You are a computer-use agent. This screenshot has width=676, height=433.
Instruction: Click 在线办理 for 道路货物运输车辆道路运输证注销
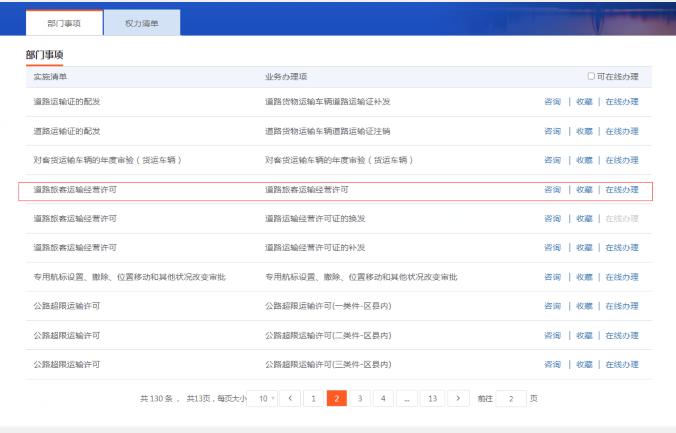[x=622, y=131]
